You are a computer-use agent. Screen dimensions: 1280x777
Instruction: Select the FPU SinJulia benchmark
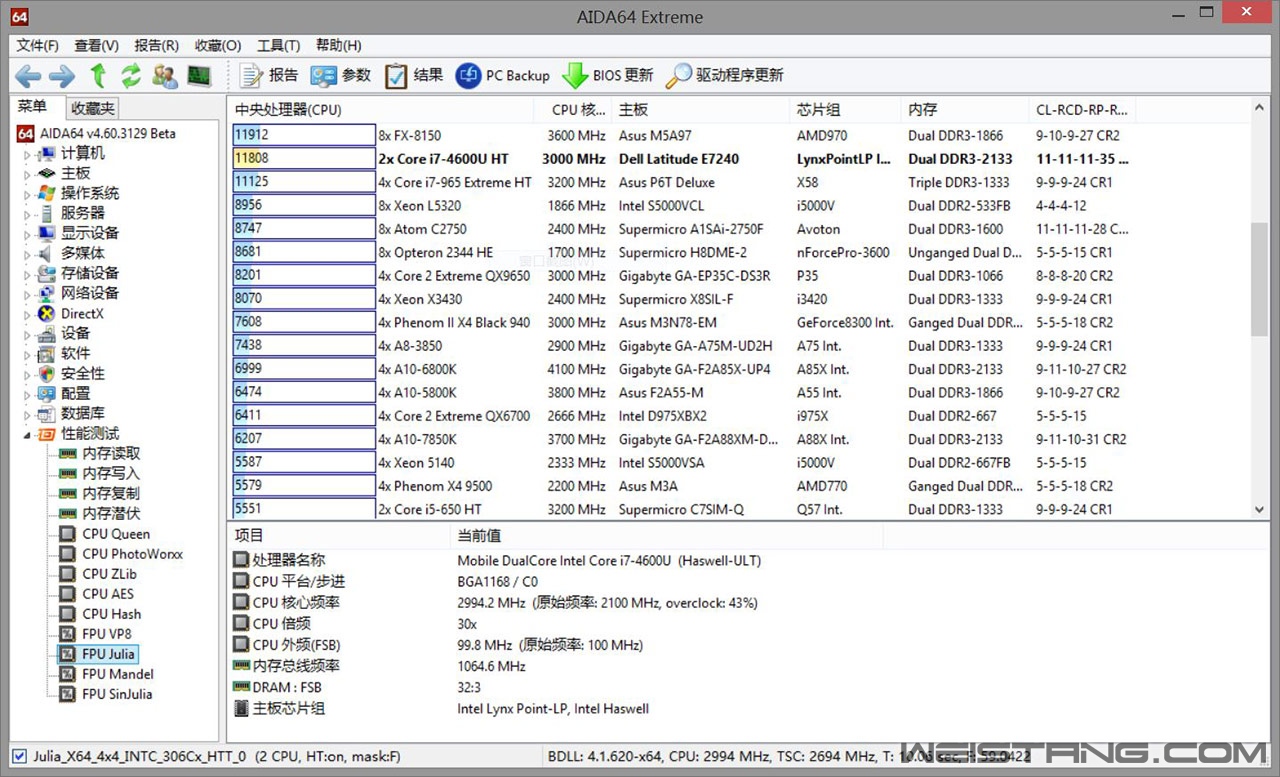coord(117,694)
